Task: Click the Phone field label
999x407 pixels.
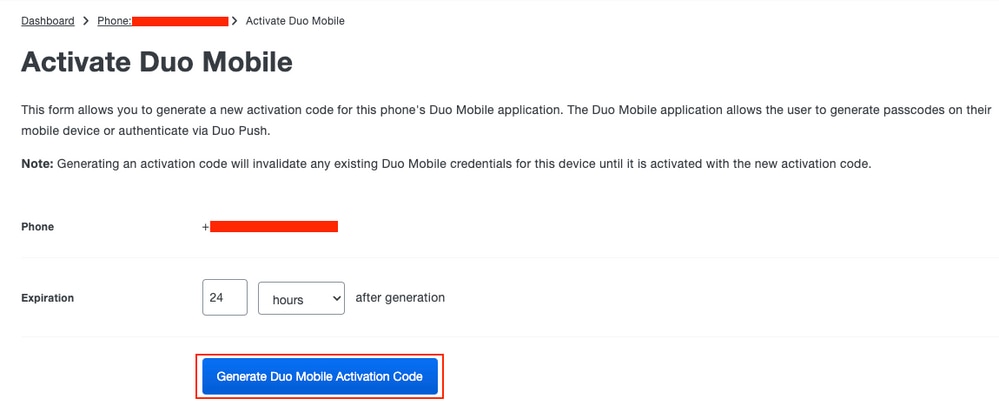Action: click(38, 227)
